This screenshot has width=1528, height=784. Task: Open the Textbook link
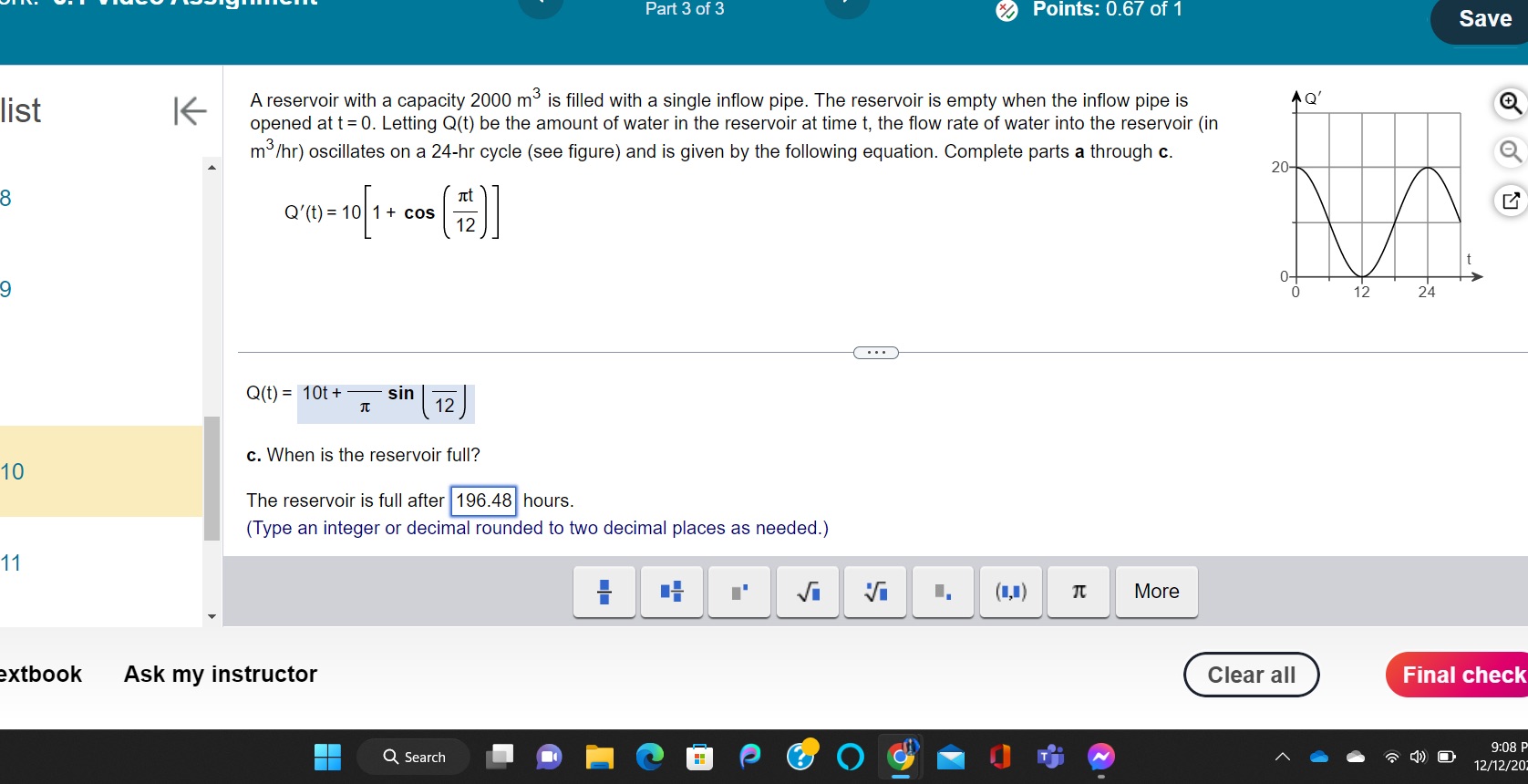[40, 674]
